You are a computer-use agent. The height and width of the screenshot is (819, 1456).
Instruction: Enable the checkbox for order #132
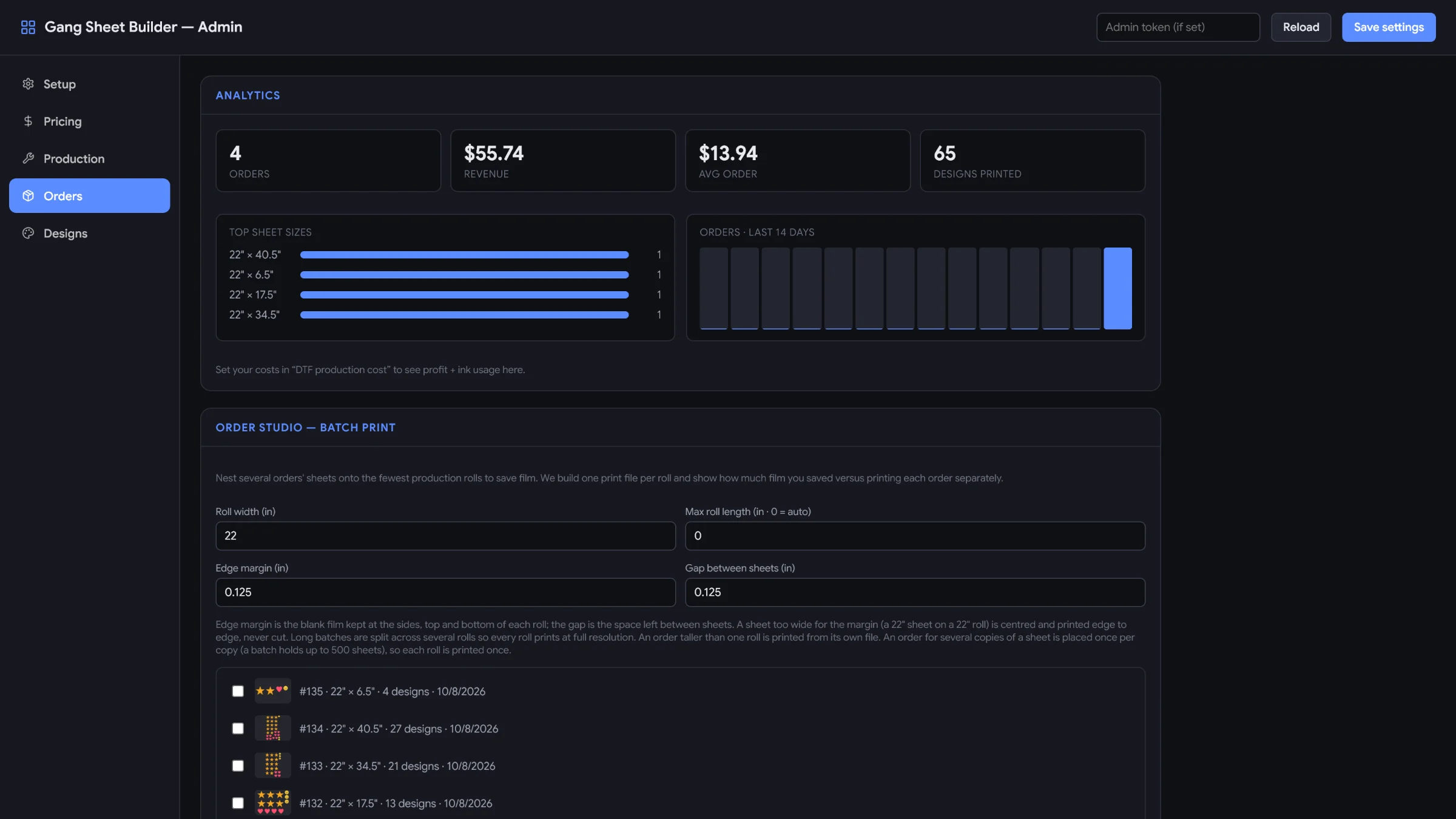tap(238, 803)
